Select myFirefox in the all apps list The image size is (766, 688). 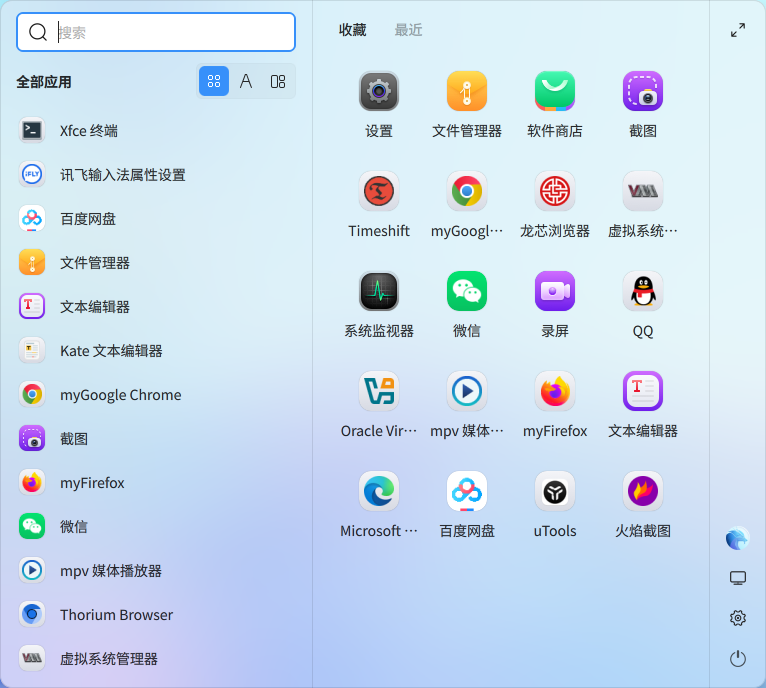[156, 482]
